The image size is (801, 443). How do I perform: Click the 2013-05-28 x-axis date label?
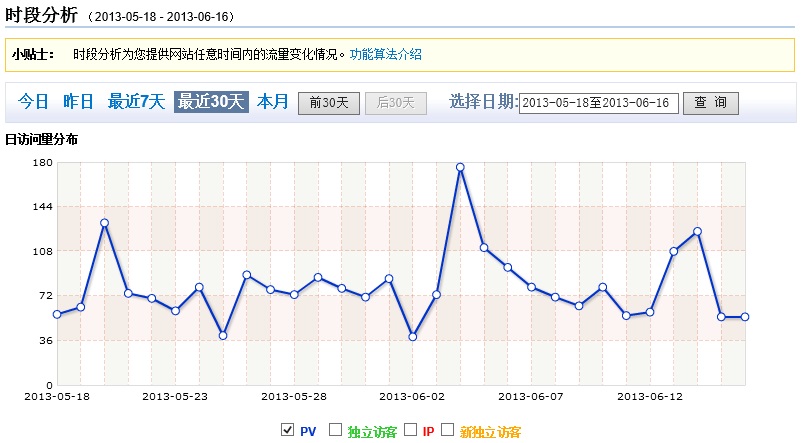(294, 396)
